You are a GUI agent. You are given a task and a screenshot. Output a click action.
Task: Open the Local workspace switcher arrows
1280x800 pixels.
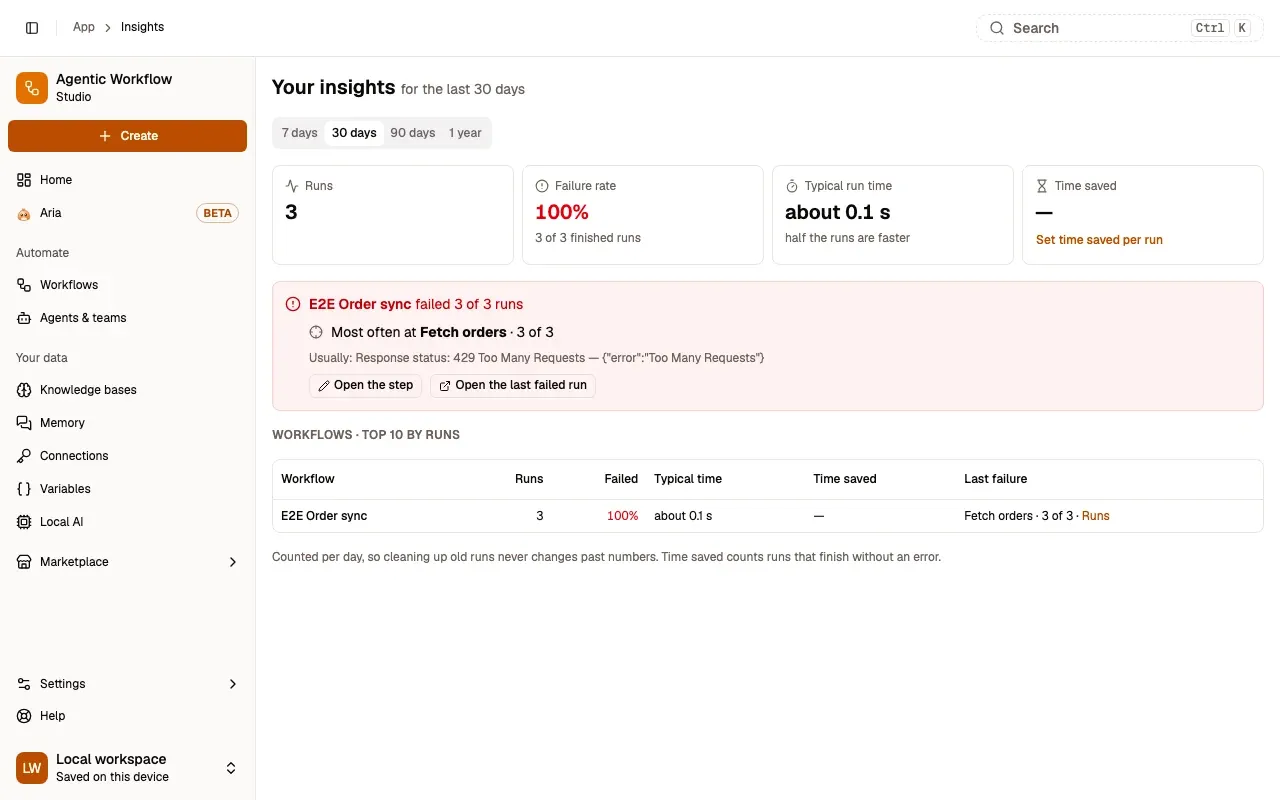pos(231,768)
